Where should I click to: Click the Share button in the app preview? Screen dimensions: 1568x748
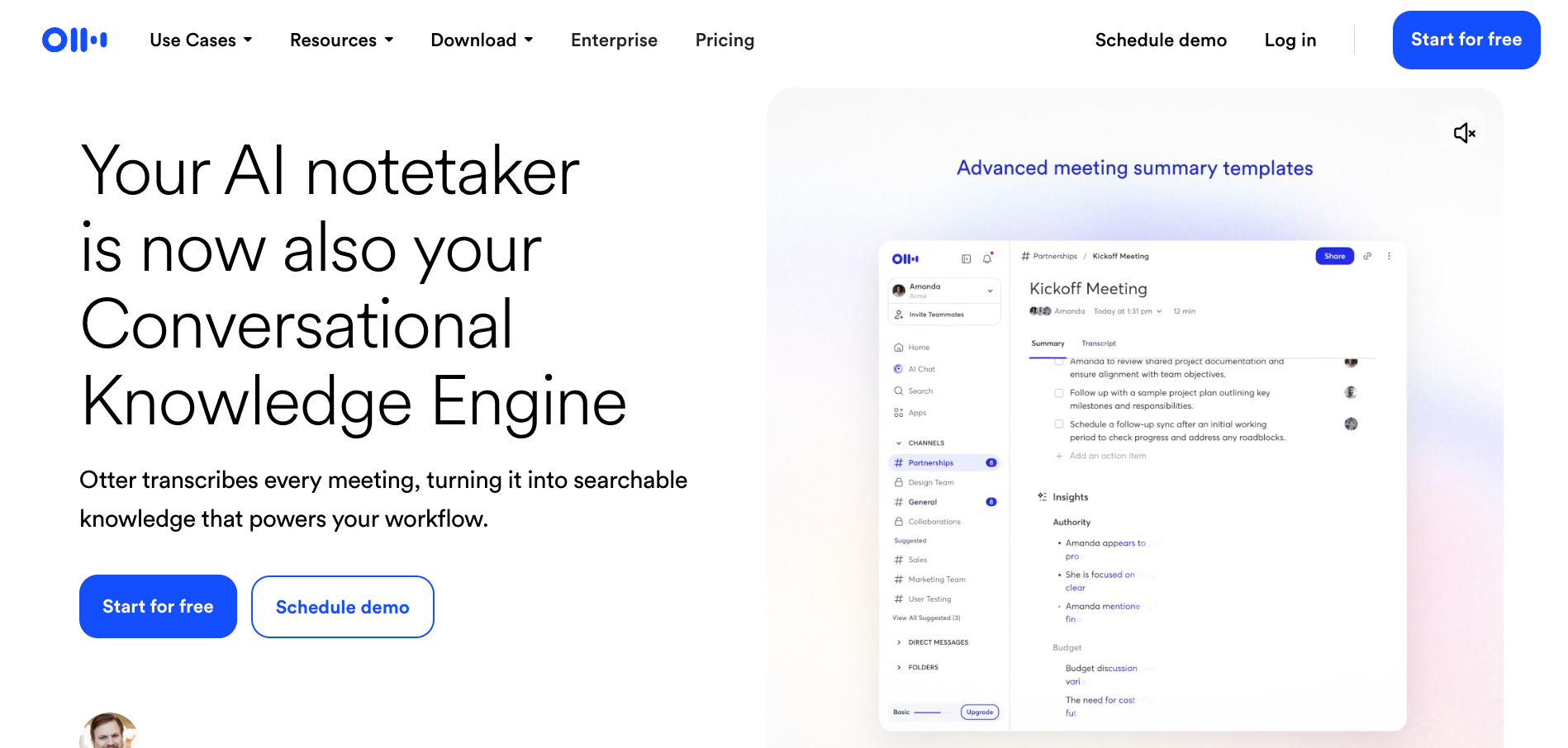pos(1335,256)
